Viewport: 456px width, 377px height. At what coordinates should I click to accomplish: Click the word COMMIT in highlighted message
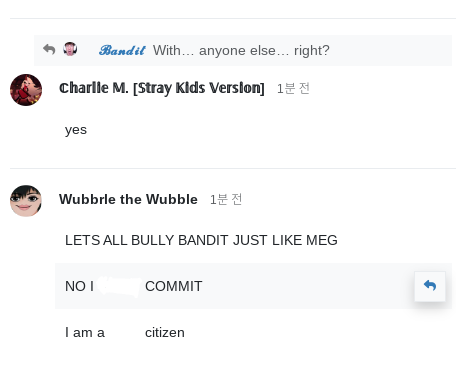(174, 286)
